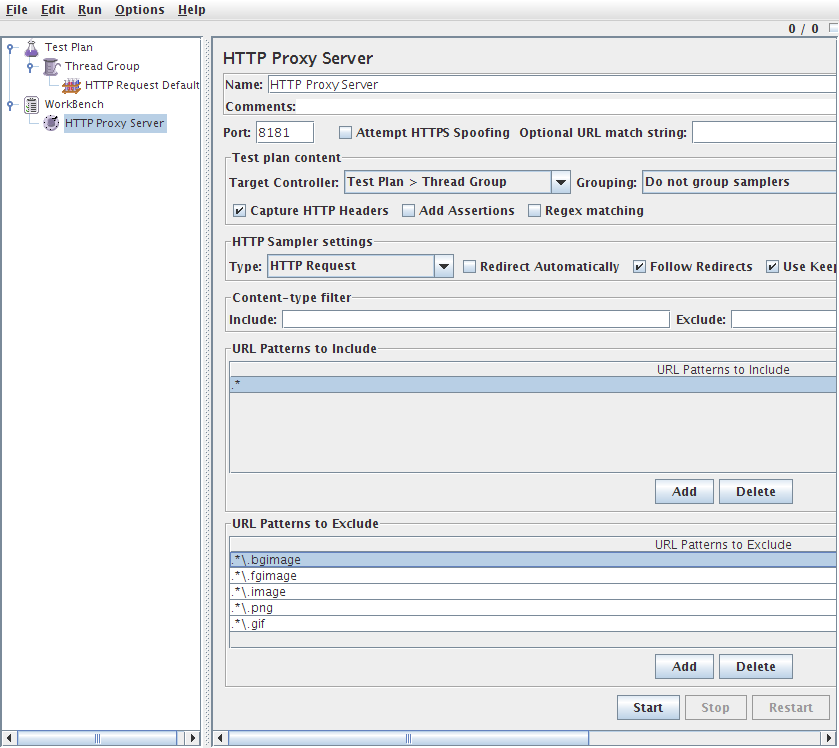The height and width of the screenshot is (748, 839).
Task: Select HTTP Proxy Server tree node
Action: pos(115,123)
